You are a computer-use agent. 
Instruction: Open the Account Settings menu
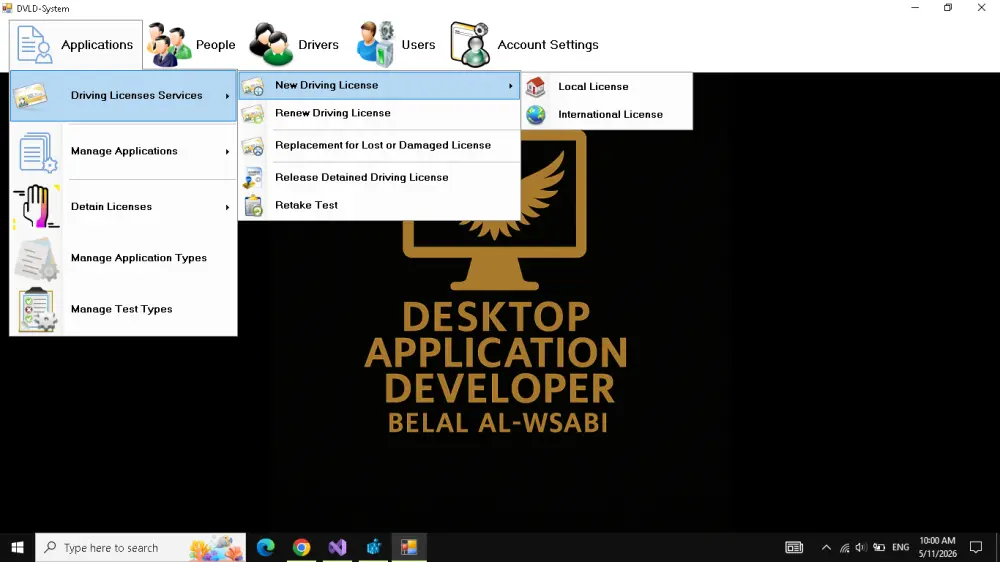pyautogui.click(x=525, y=45)
